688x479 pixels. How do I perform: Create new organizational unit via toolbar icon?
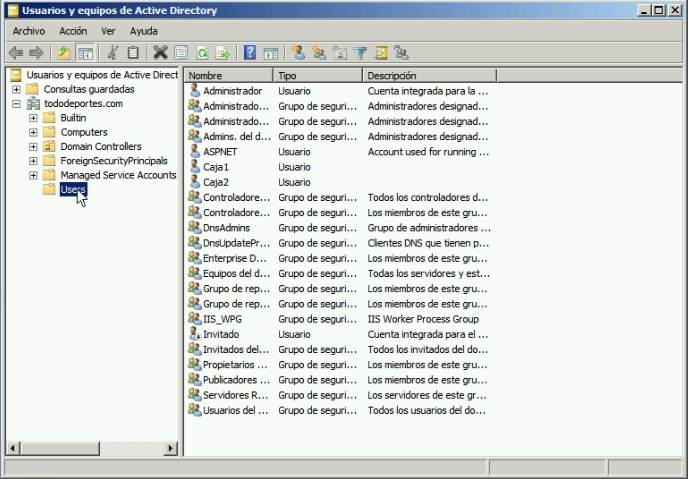point(340,53)
